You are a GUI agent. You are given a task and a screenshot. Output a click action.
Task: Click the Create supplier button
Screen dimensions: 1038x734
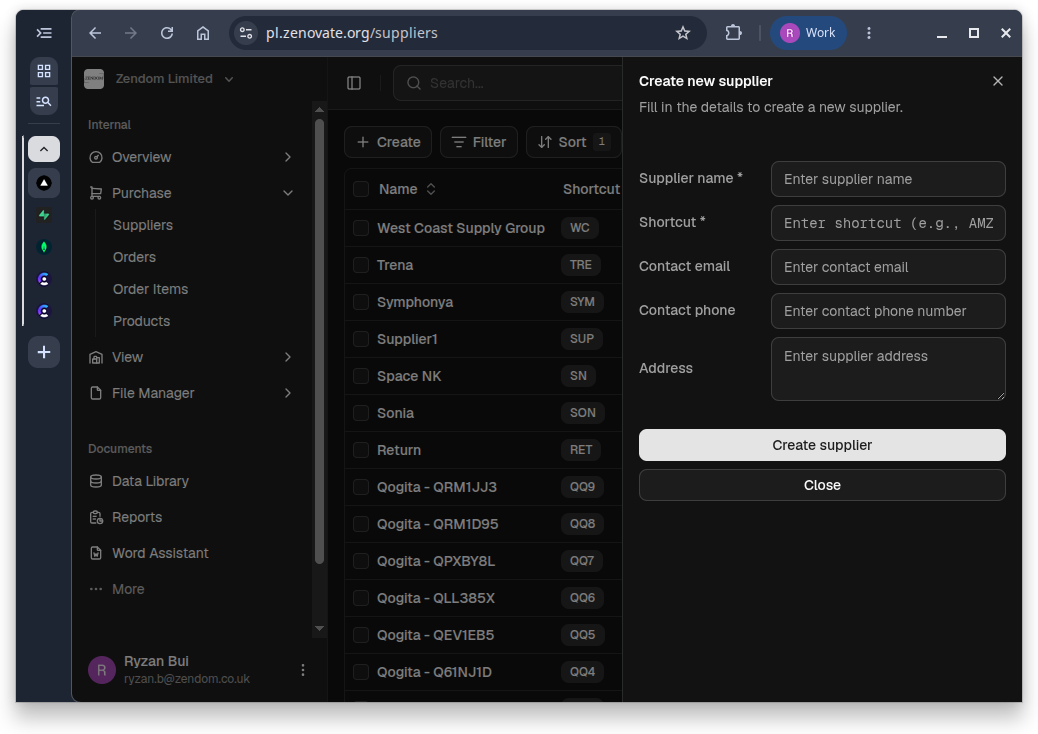[x=822, y=445]
